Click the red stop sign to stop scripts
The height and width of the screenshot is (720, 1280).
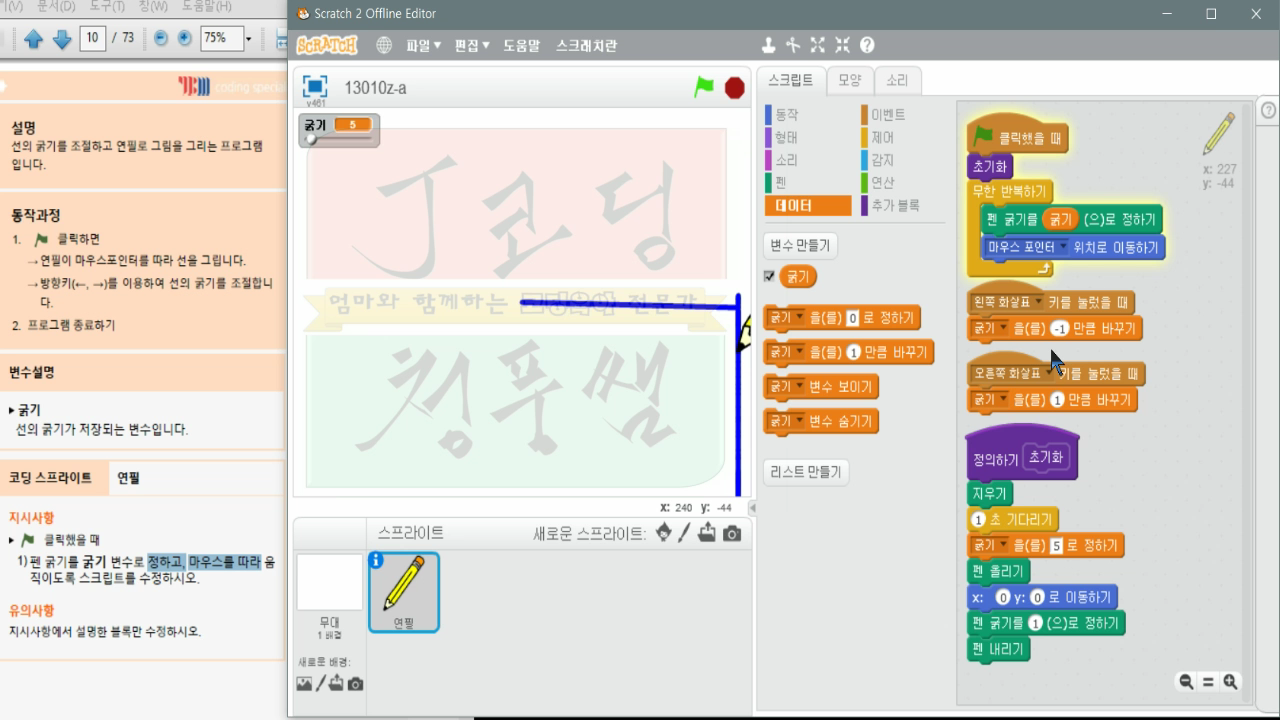(734, 87)
